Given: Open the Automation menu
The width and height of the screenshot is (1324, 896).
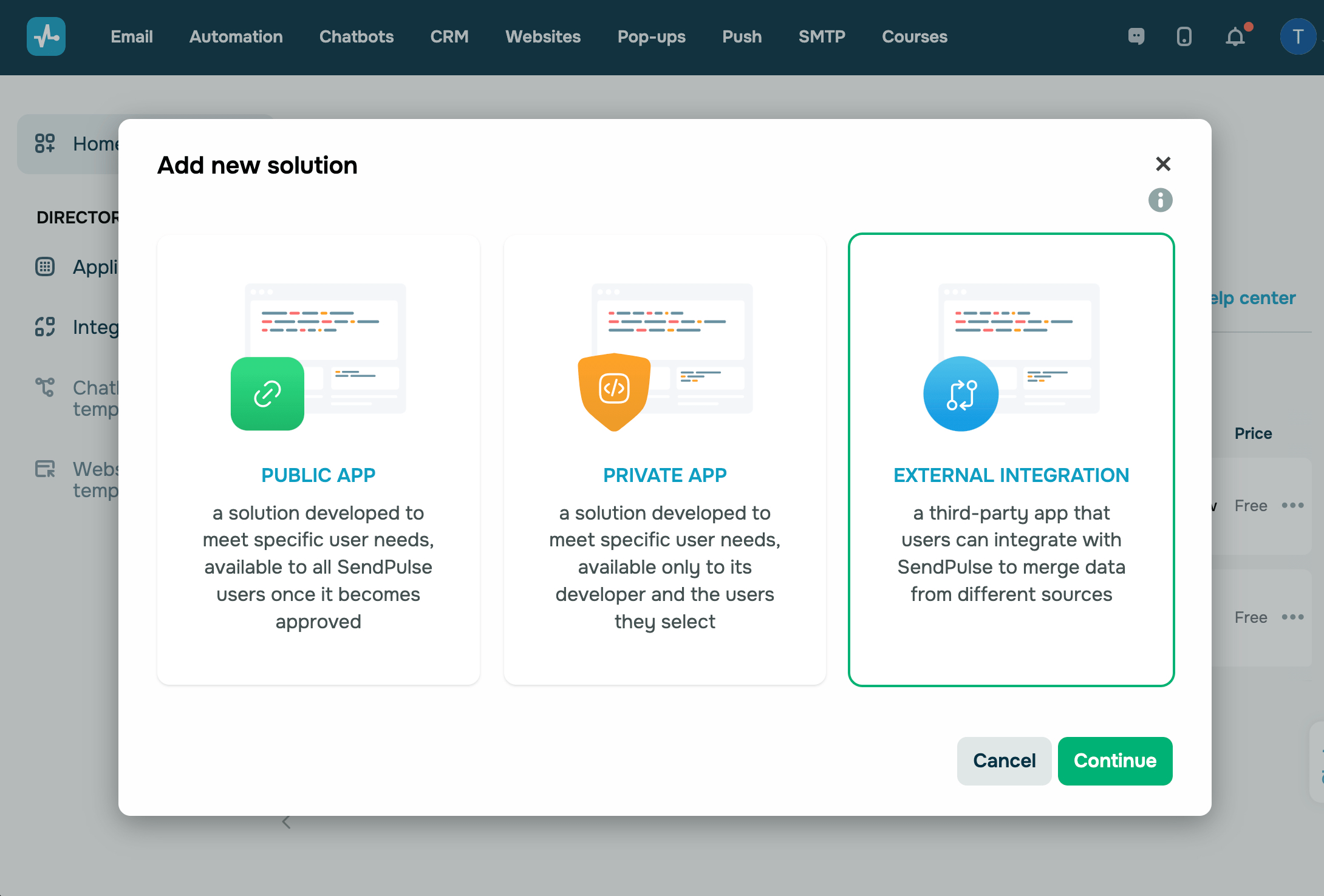Looking at the screenshot, I should (236, 36).
